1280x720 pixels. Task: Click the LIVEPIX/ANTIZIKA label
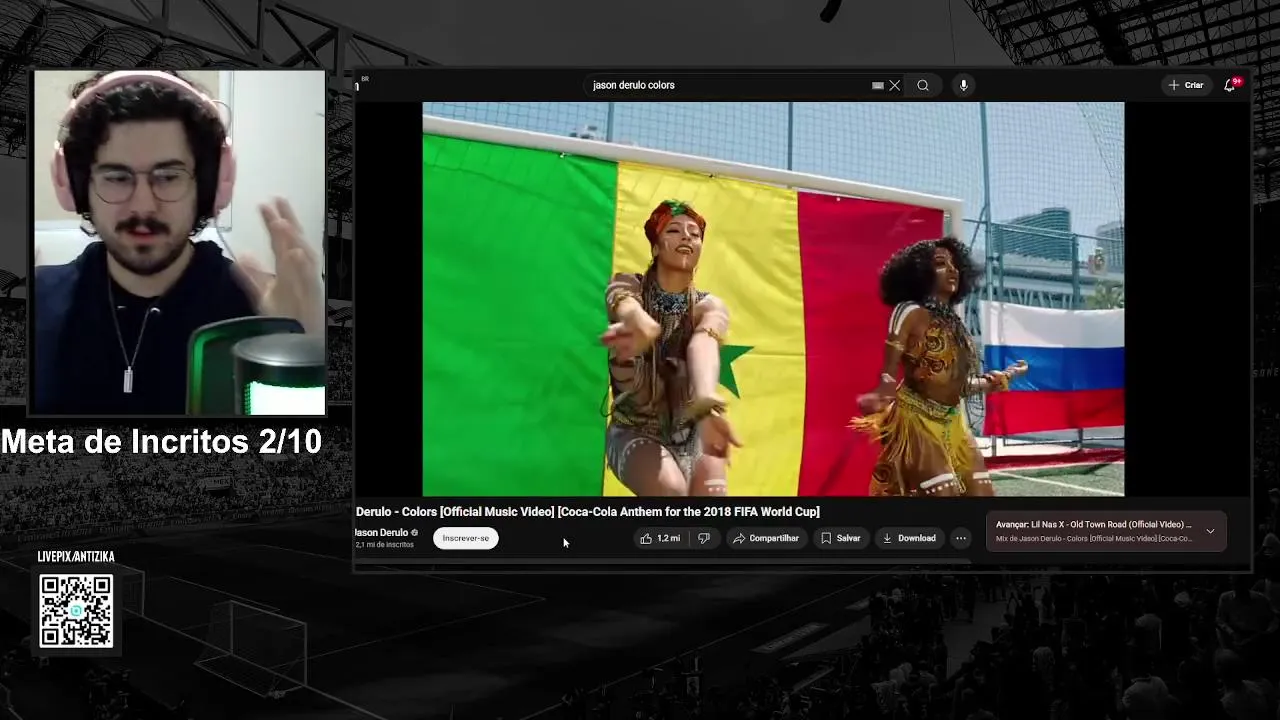tap(76, 557)
